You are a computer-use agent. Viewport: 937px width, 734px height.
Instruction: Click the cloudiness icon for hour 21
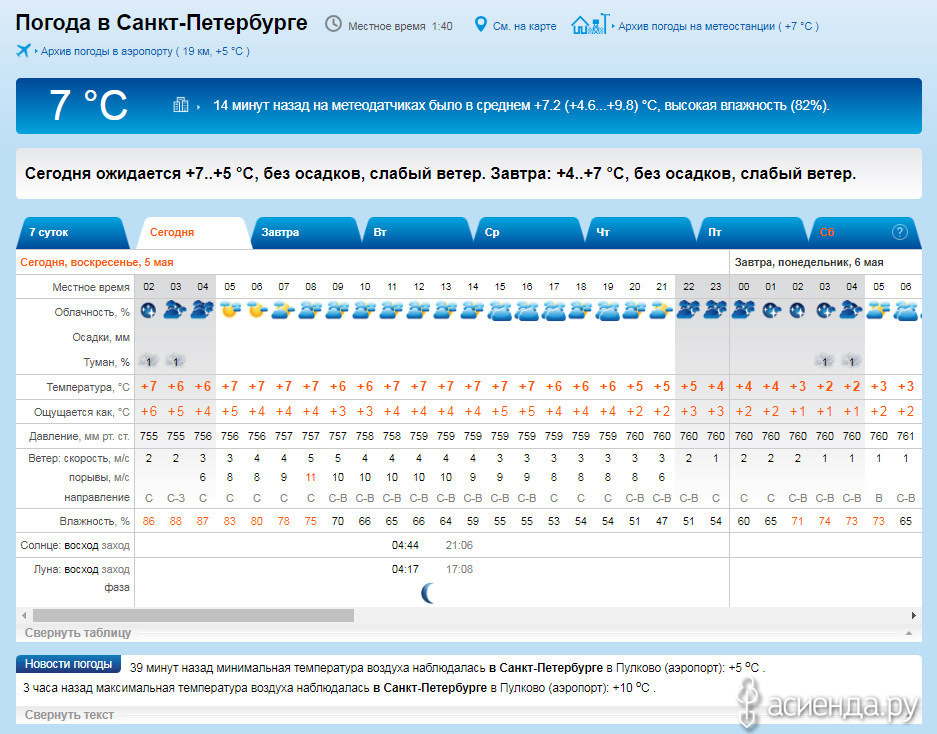[662, 311]
